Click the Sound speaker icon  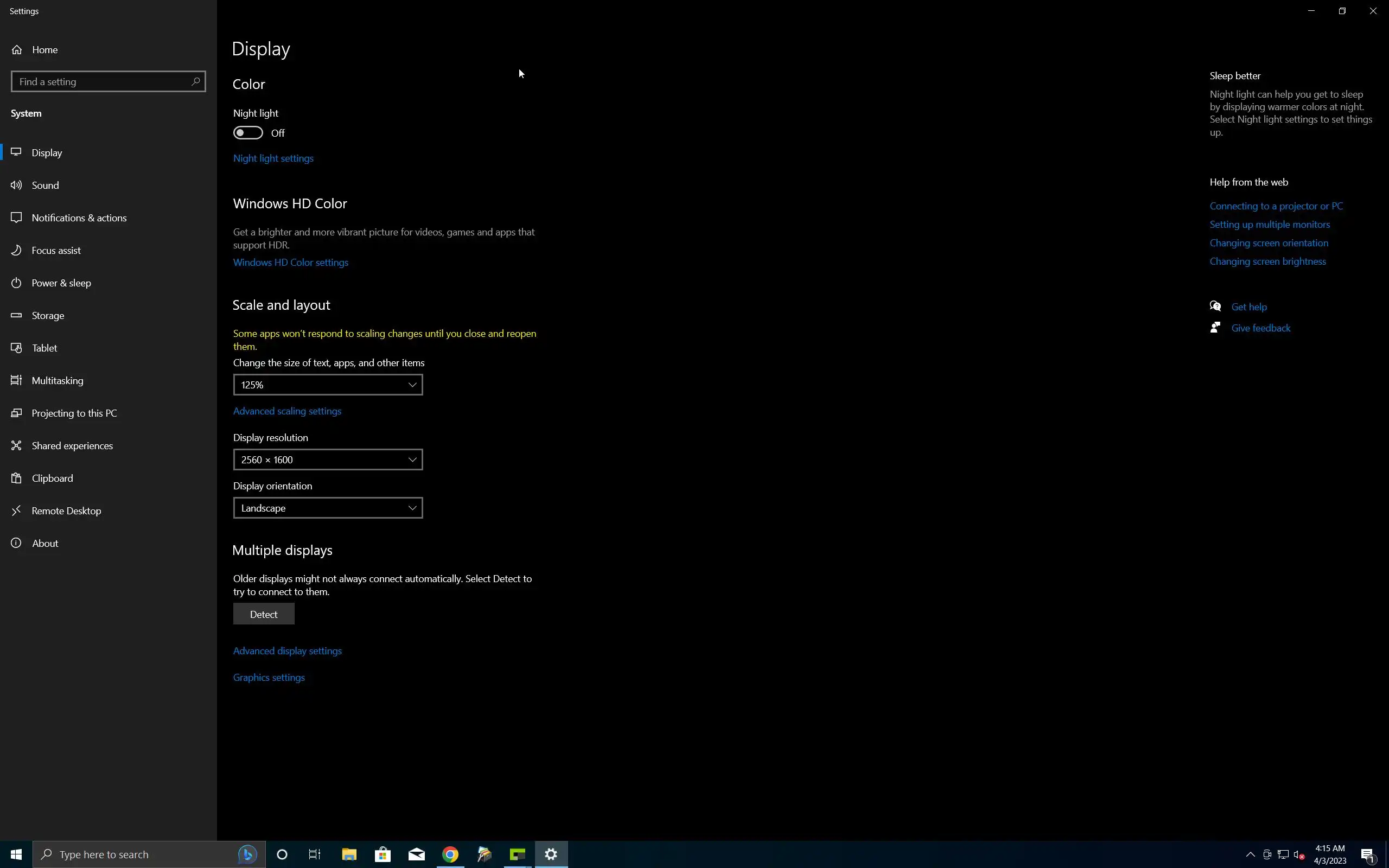(17, 185)
